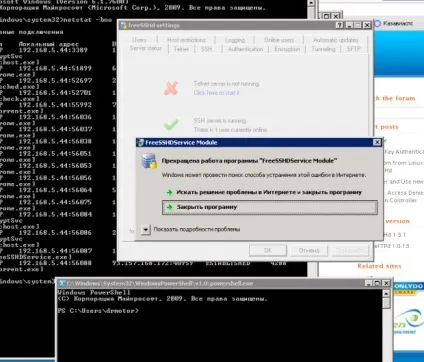Click green arrow beside 'Закрыть программу'
424x362 pixels.
coord(169,207)
